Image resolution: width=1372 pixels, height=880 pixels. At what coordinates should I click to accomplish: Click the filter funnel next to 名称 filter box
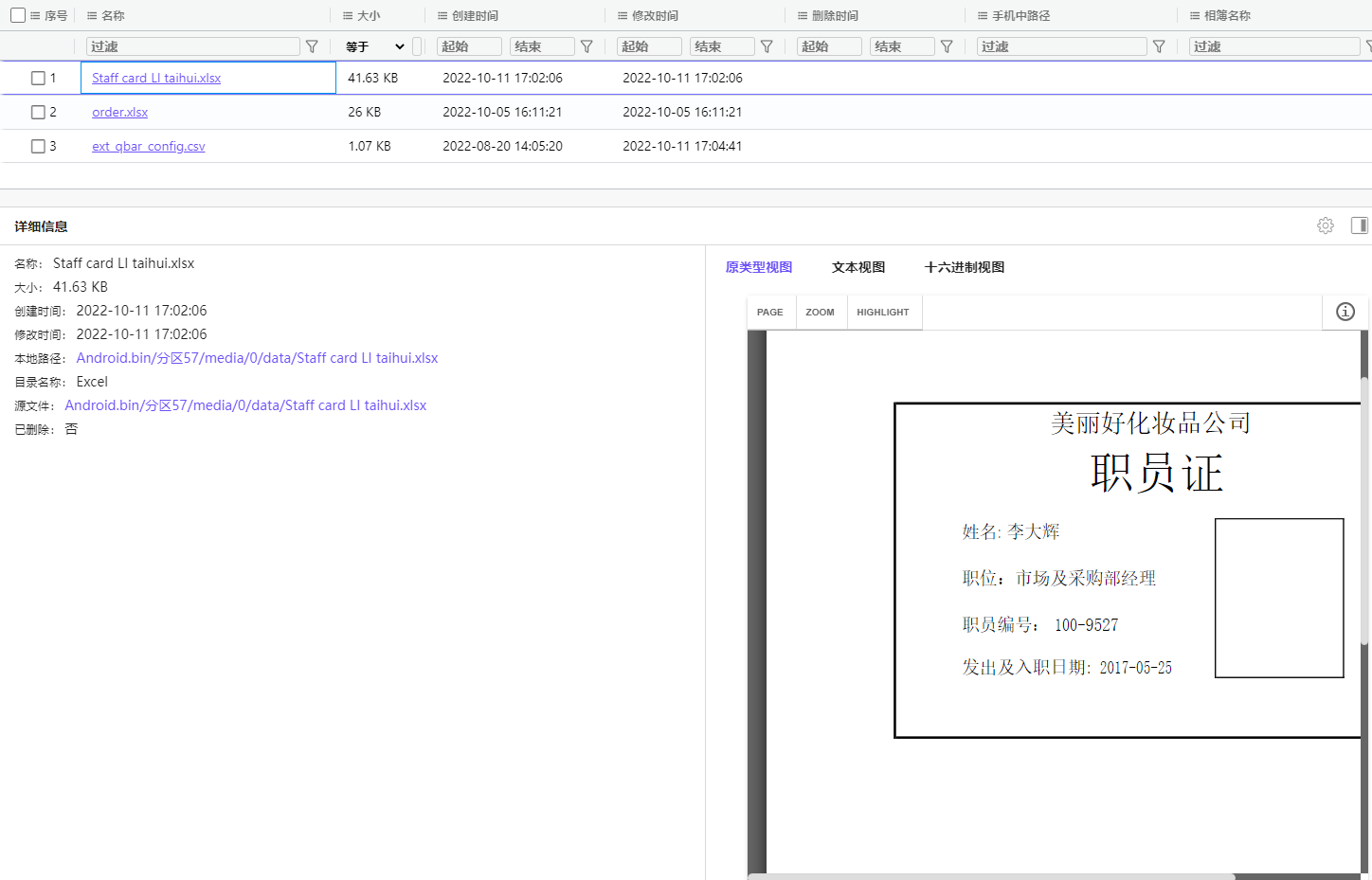[x=312, y=45]
